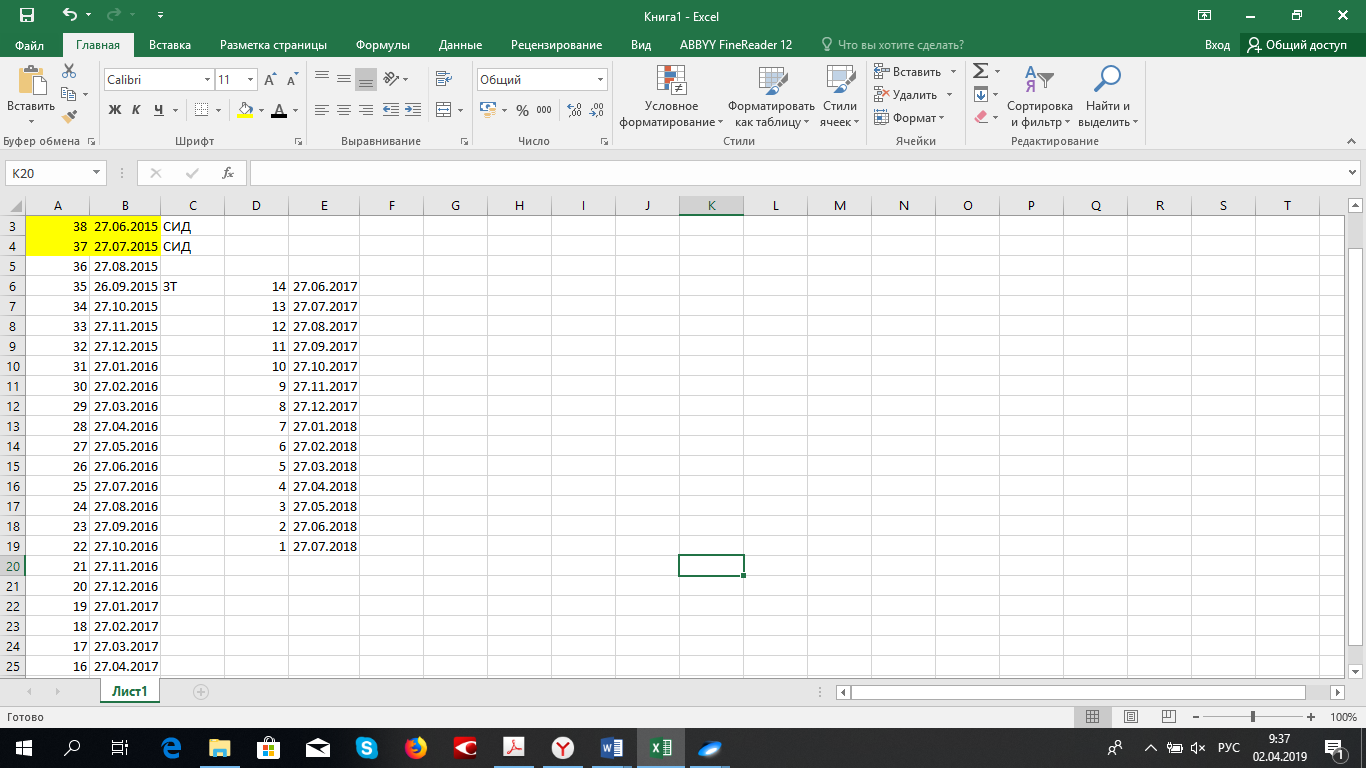Viewport: 1366px width, 768px height.
Task: Align text to the right
Action: click(366, 110)
